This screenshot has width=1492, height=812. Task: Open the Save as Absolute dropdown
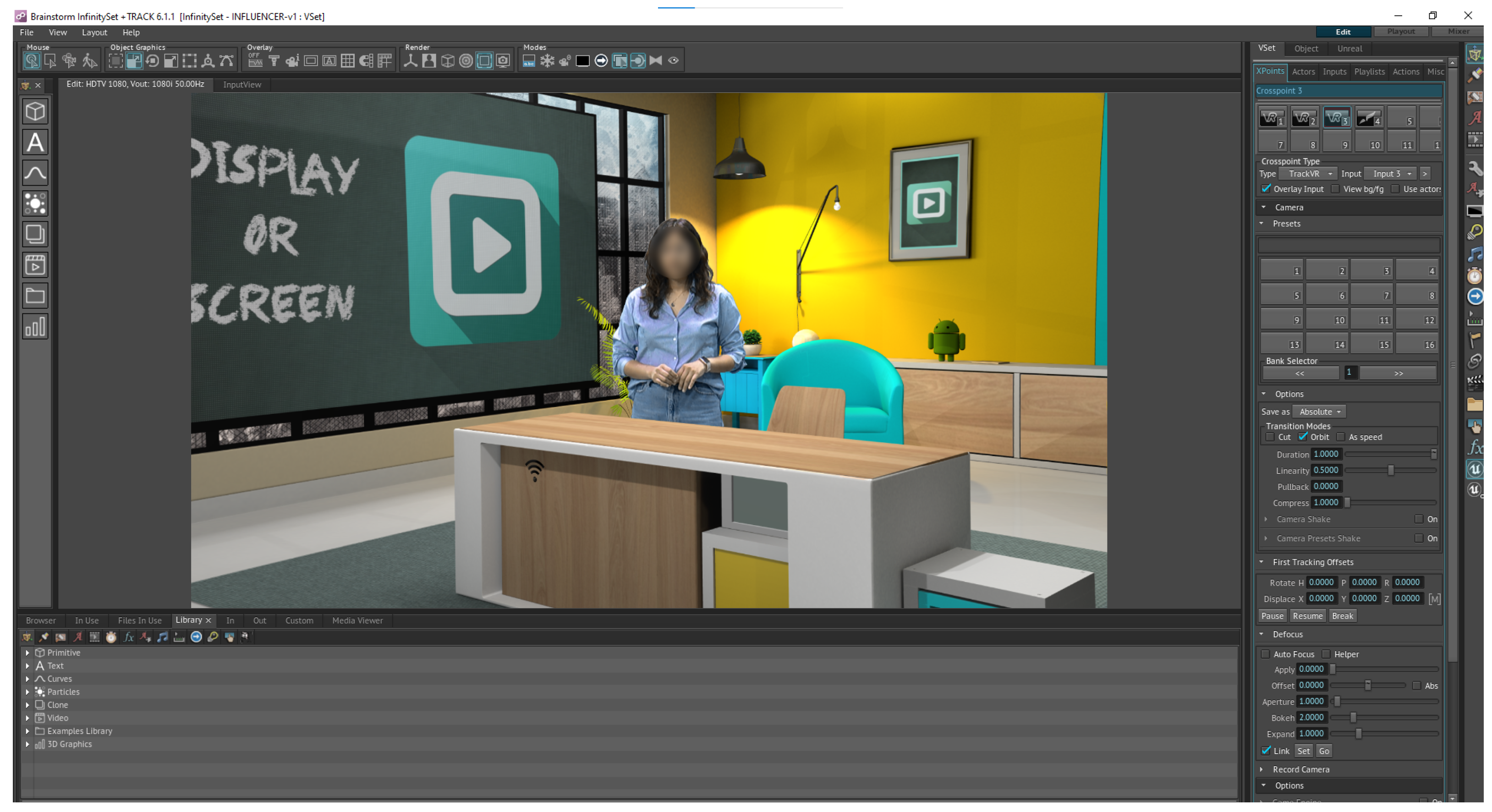pos(1319,412)
